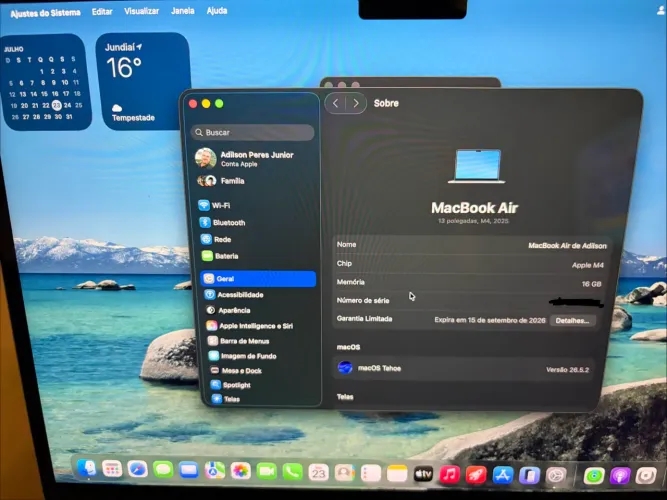The width and height of the screenshot is (667, 500).
Task: Open the Visualizar menu
Action: point(141,11)
